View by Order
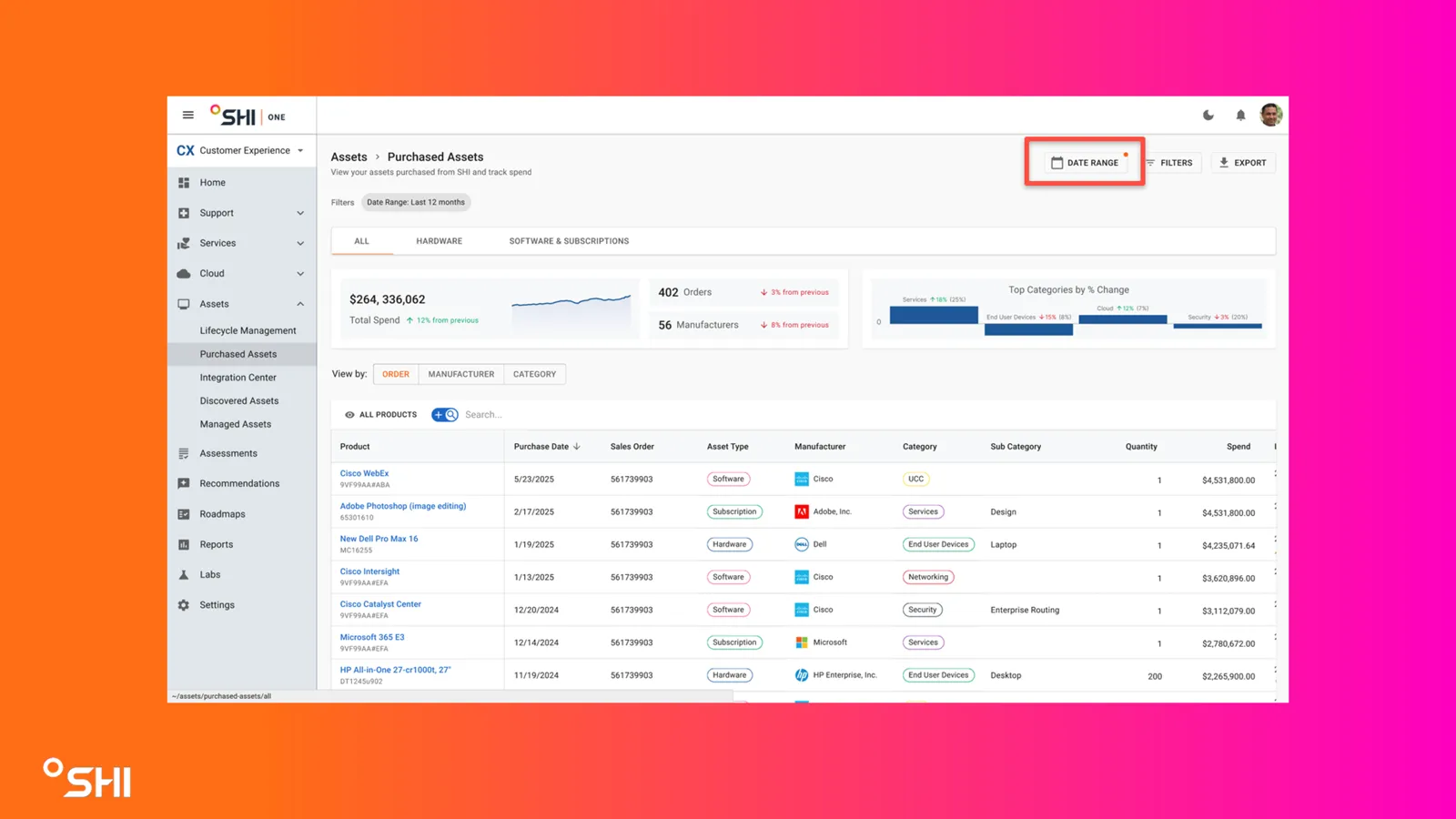Viewport: 1456px width, 819px height. (x=396, y=374)
